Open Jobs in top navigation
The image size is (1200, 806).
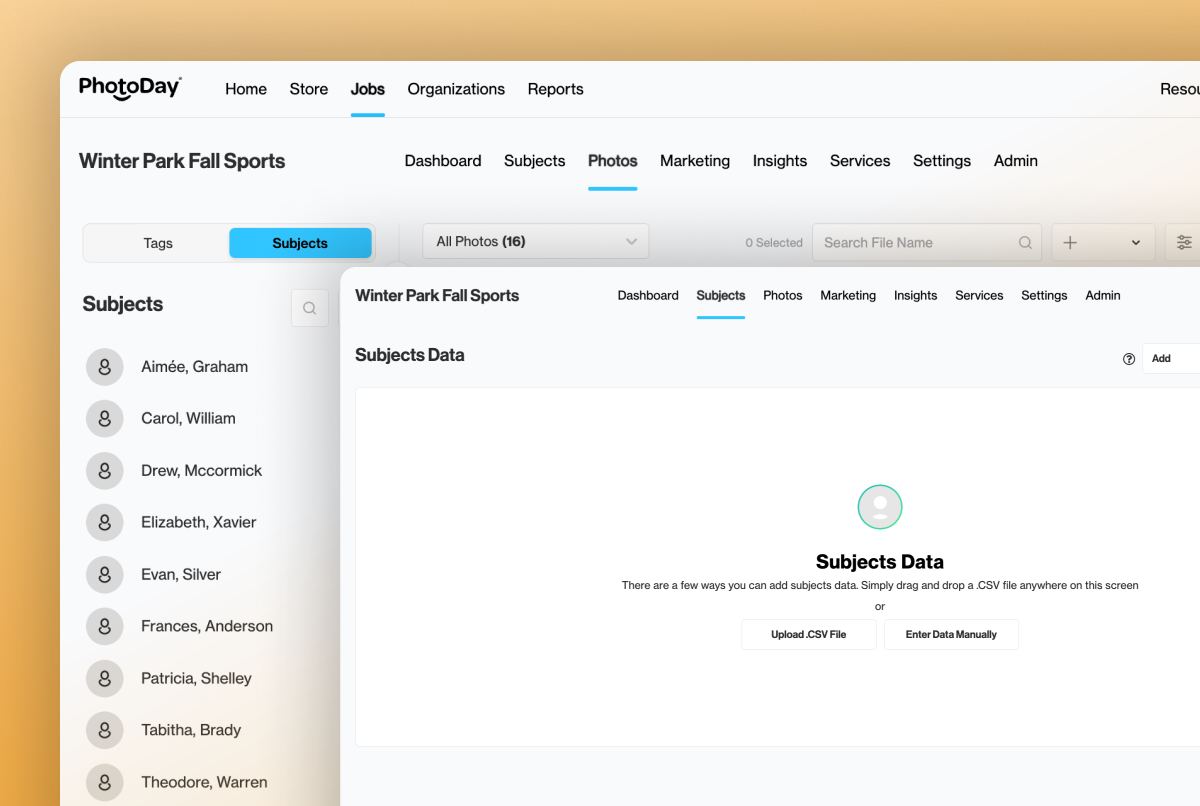368,89
